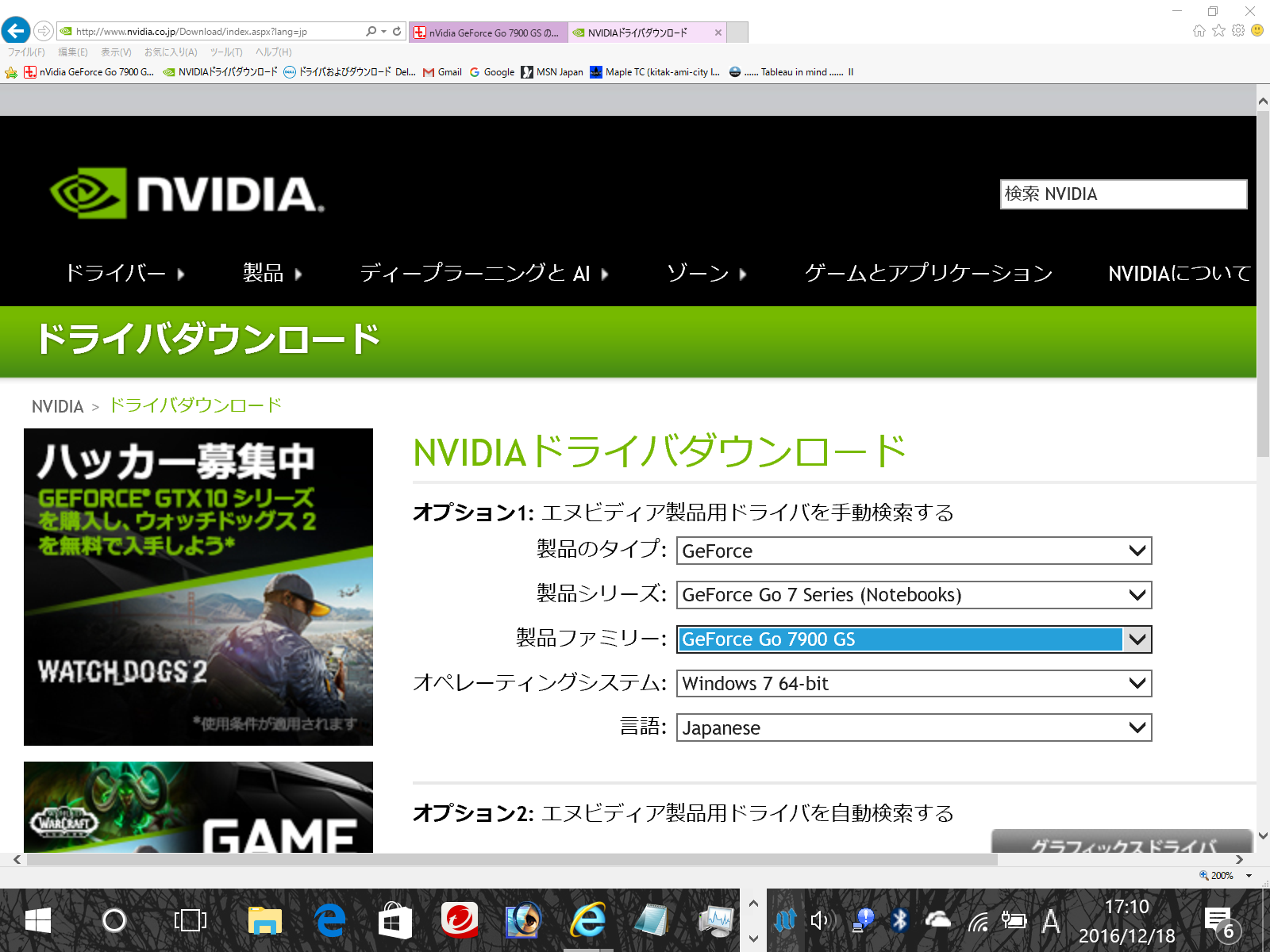Screen dimensions: 1270x952
Task: Expand ディープラーニングと AI menu
Action: click(484, 273)
